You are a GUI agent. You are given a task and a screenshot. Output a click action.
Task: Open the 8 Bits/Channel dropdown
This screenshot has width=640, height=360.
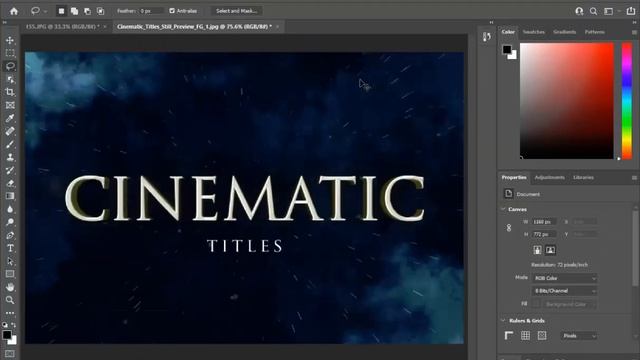tap(564, 291)
